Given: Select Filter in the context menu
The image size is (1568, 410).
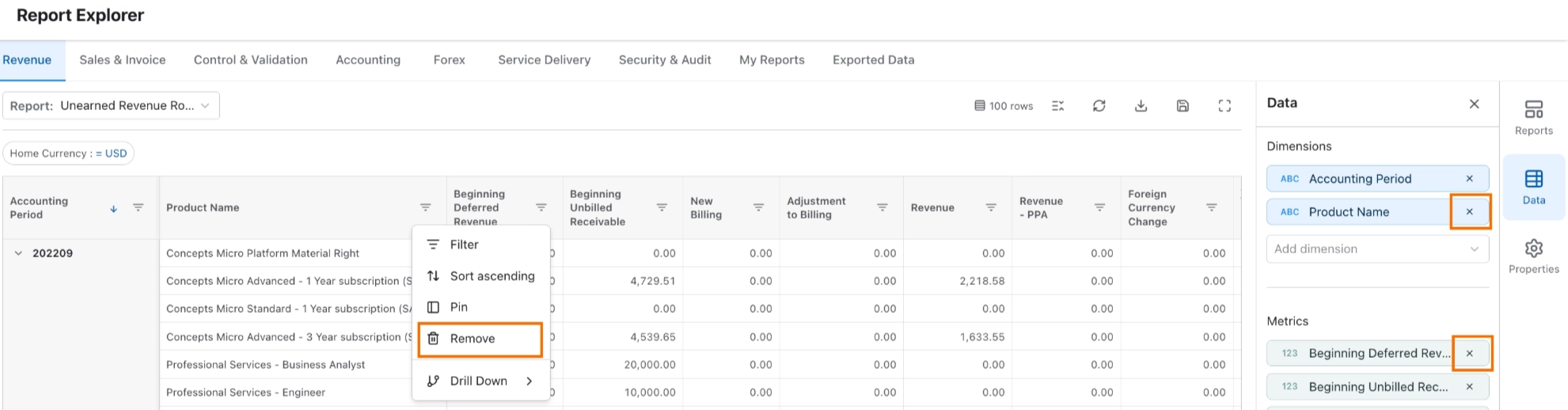Looking at the screenshot, I should click(480, 245).
